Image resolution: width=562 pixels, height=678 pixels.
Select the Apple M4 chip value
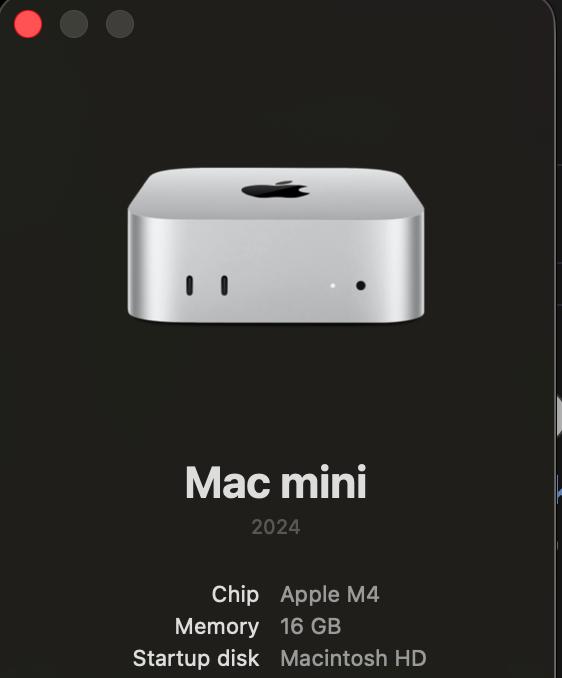click(x=330, y=595)
